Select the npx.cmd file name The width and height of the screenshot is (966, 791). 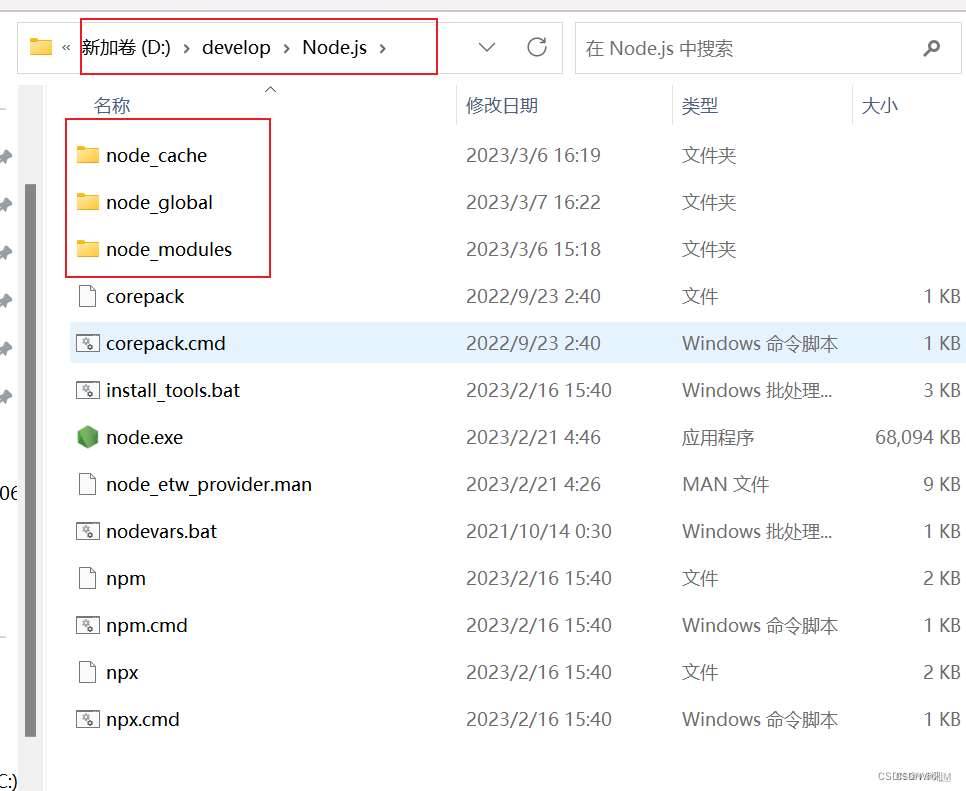point(143,720)
